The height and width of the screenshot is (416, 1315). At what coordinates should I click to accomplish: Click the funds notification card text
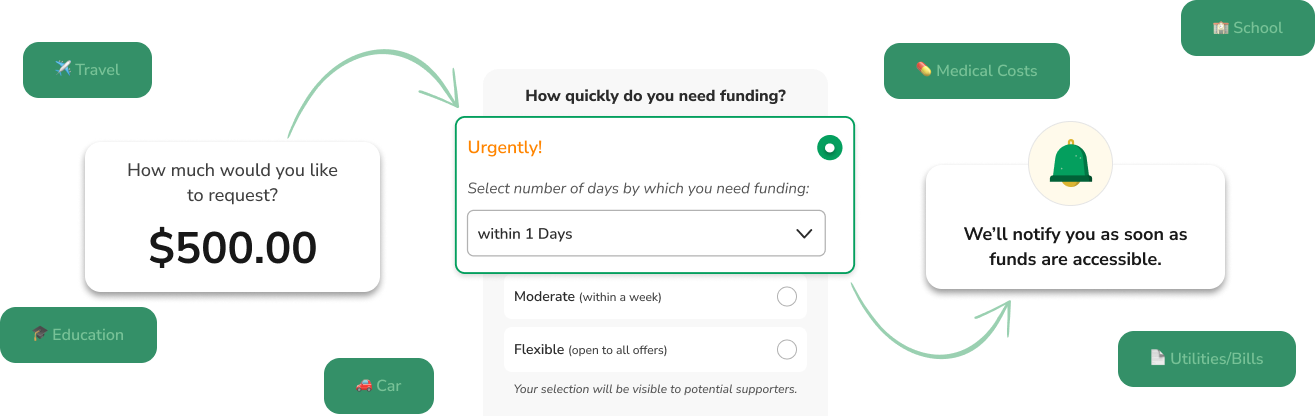[x=1075, y=246]
